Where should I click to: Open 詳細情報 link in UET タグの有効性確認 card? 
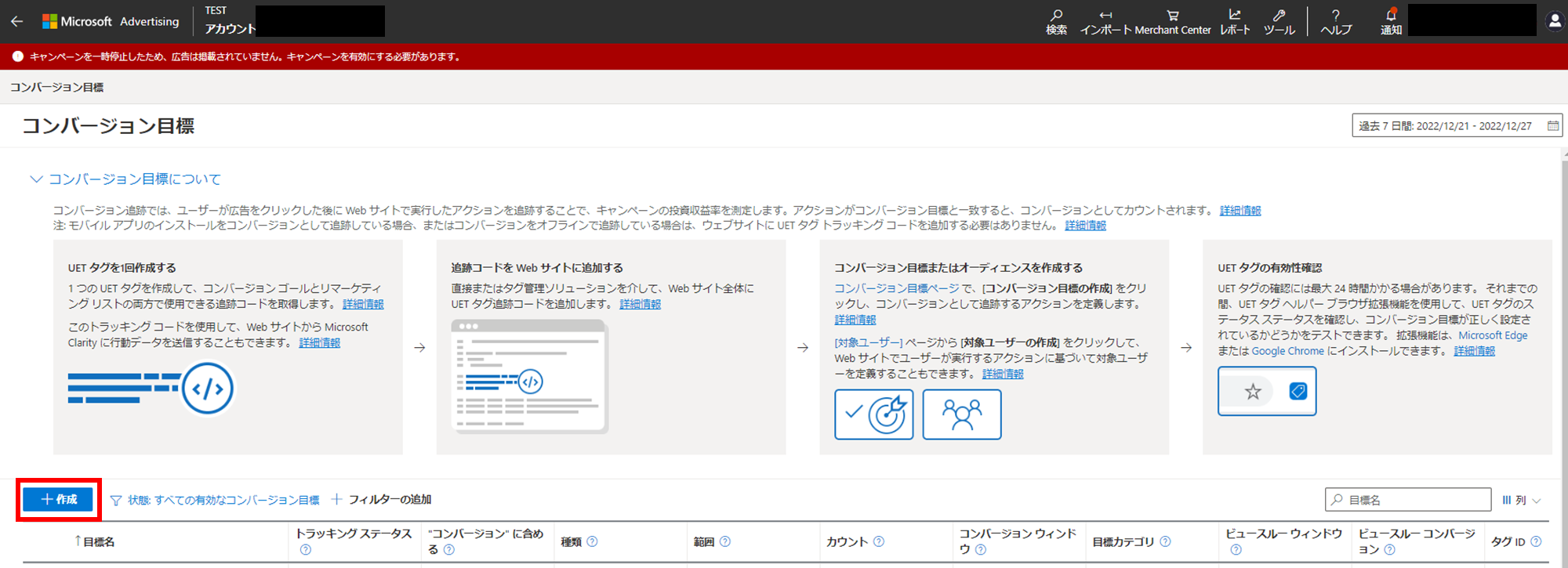click(1474, 351)
